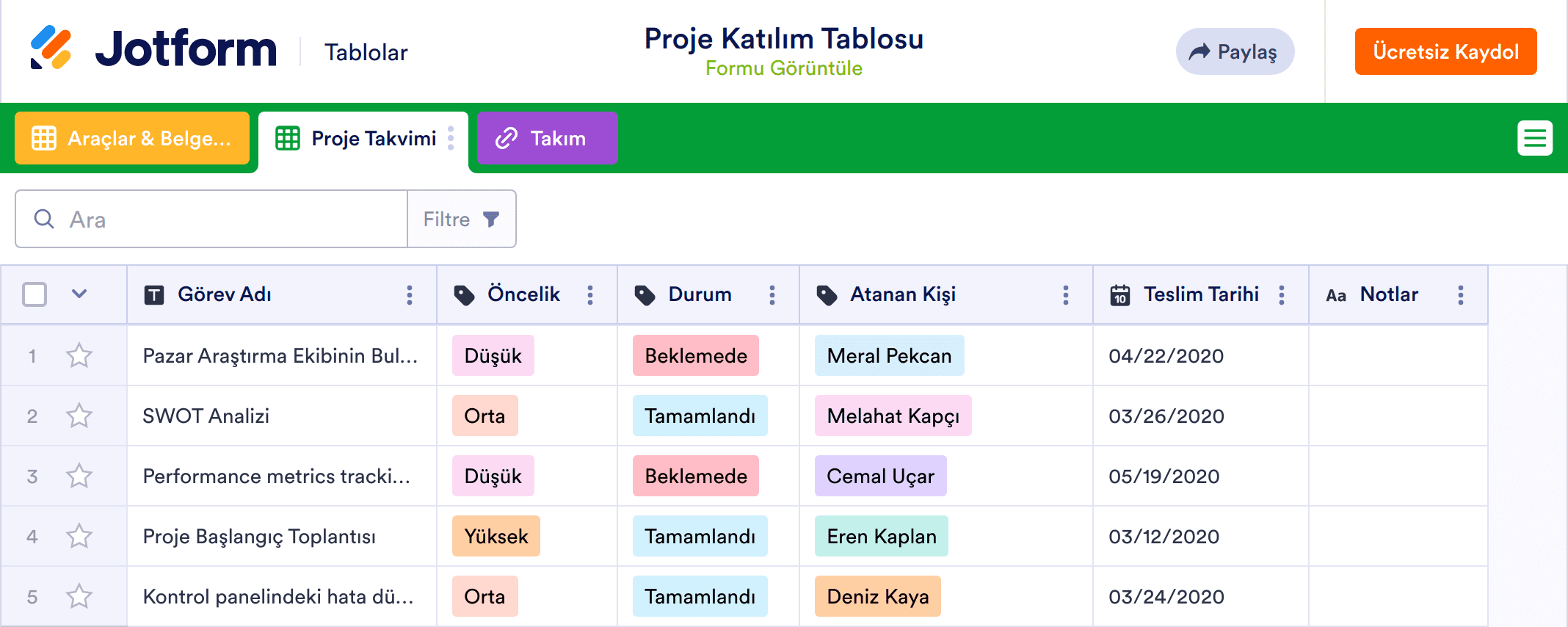Open Teslim Tarihi column options menu
The height and width of the screenshot is (627, 1568).
(1282, 295)
